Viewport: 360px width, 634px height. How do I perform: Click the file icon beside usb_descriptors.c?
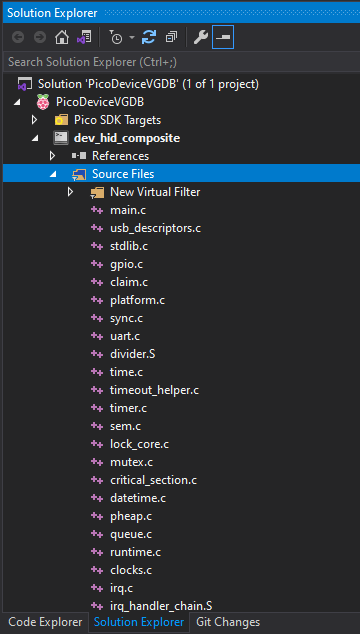coord(97,228)
